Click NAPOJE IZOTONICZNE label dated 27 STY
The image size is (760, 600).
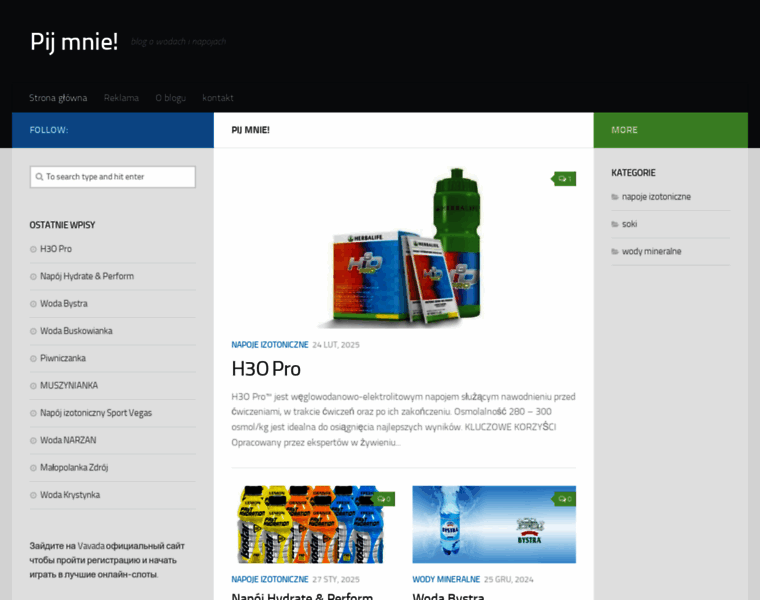[269, 579]
